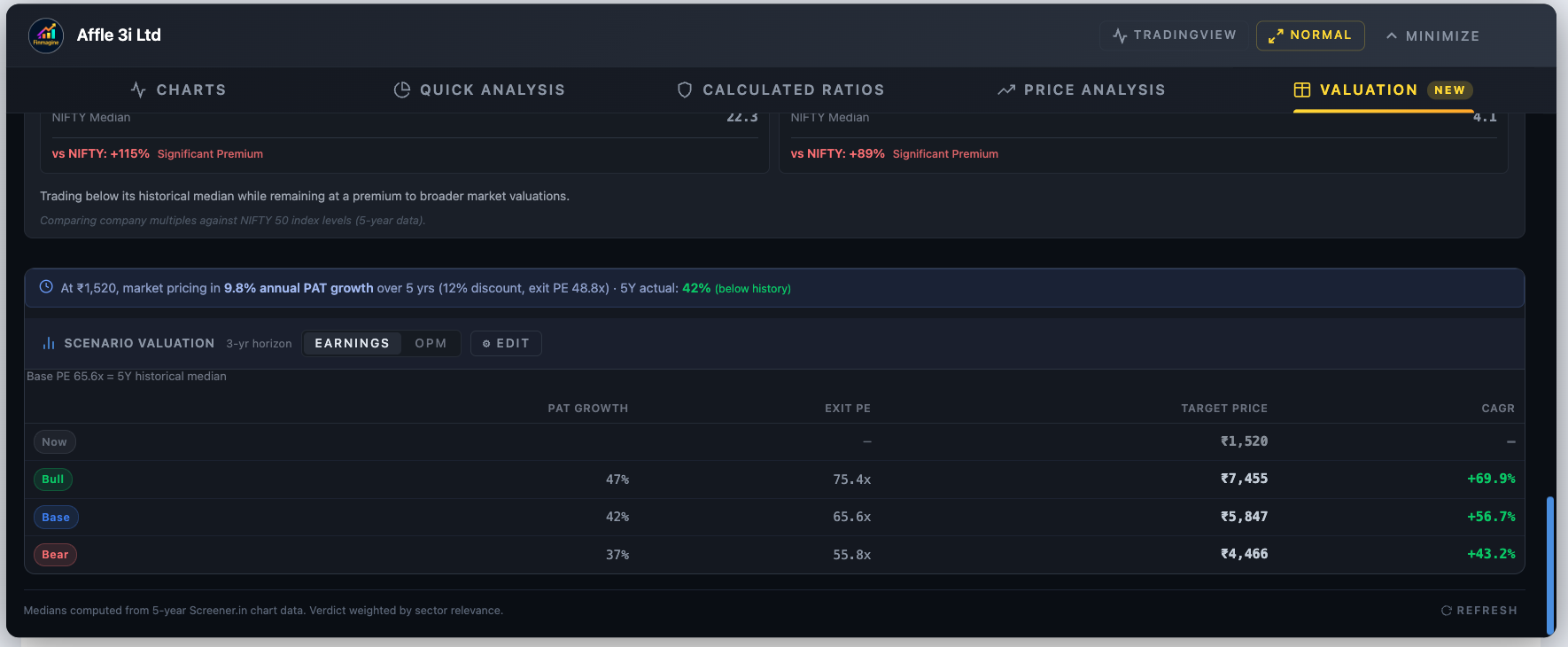Image resolution: width=1568 pixels, height=647 pixels.
Task: Click Bear target price ₹4,466
Action: pos(1244,554)
